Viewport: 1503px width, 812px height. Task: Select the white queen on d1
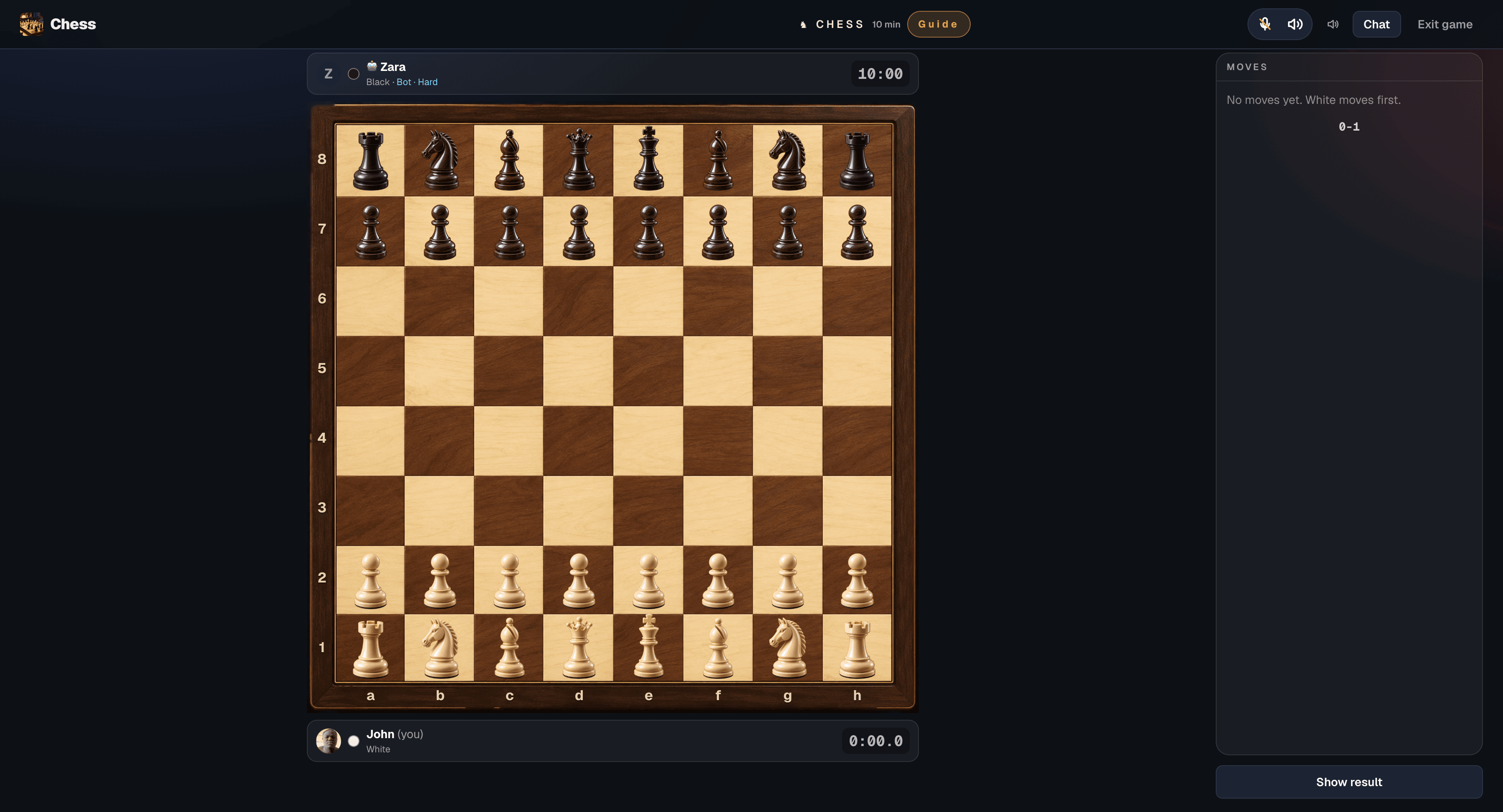579,648
